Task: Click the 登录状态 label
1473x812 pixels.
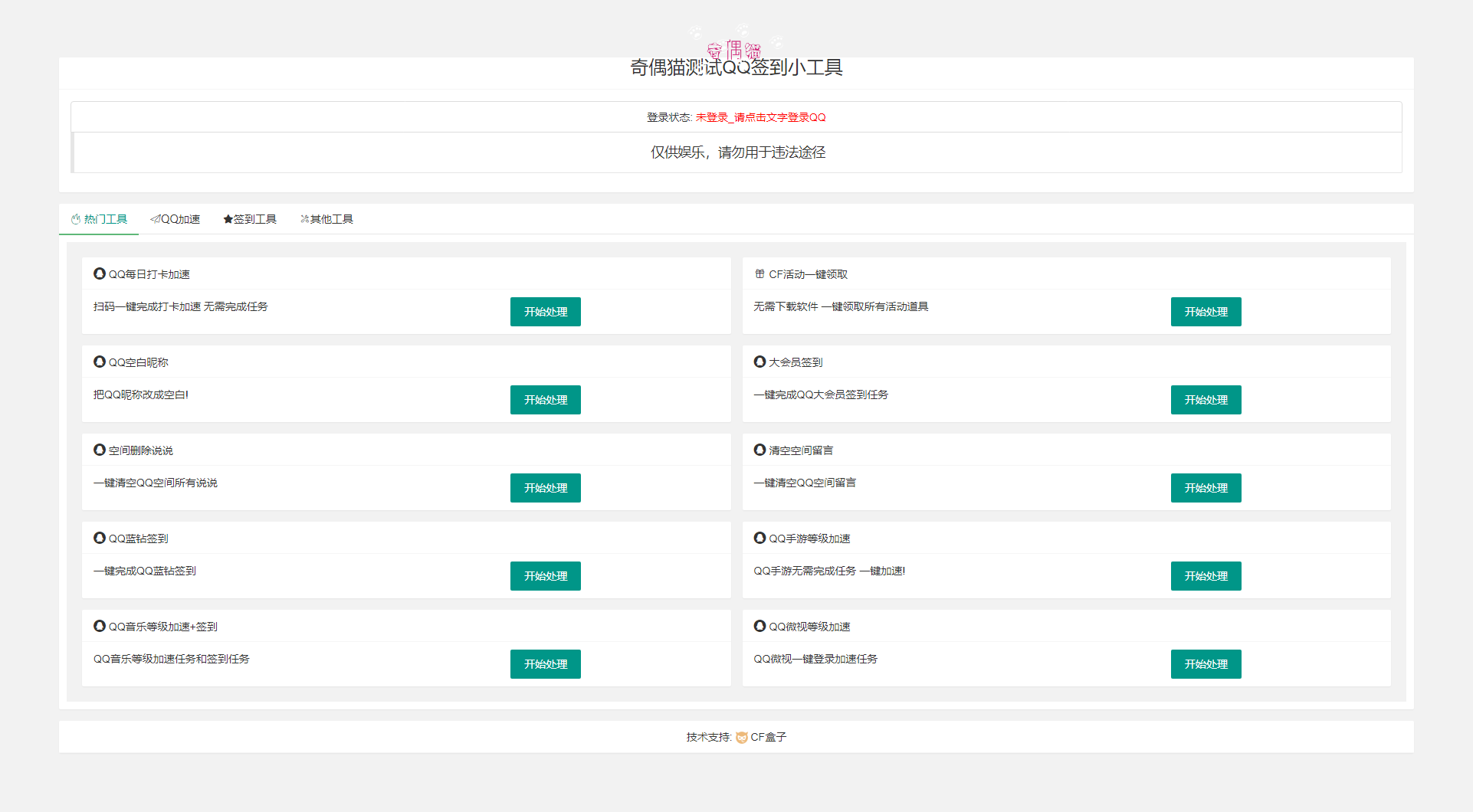Action: [670, 117]
